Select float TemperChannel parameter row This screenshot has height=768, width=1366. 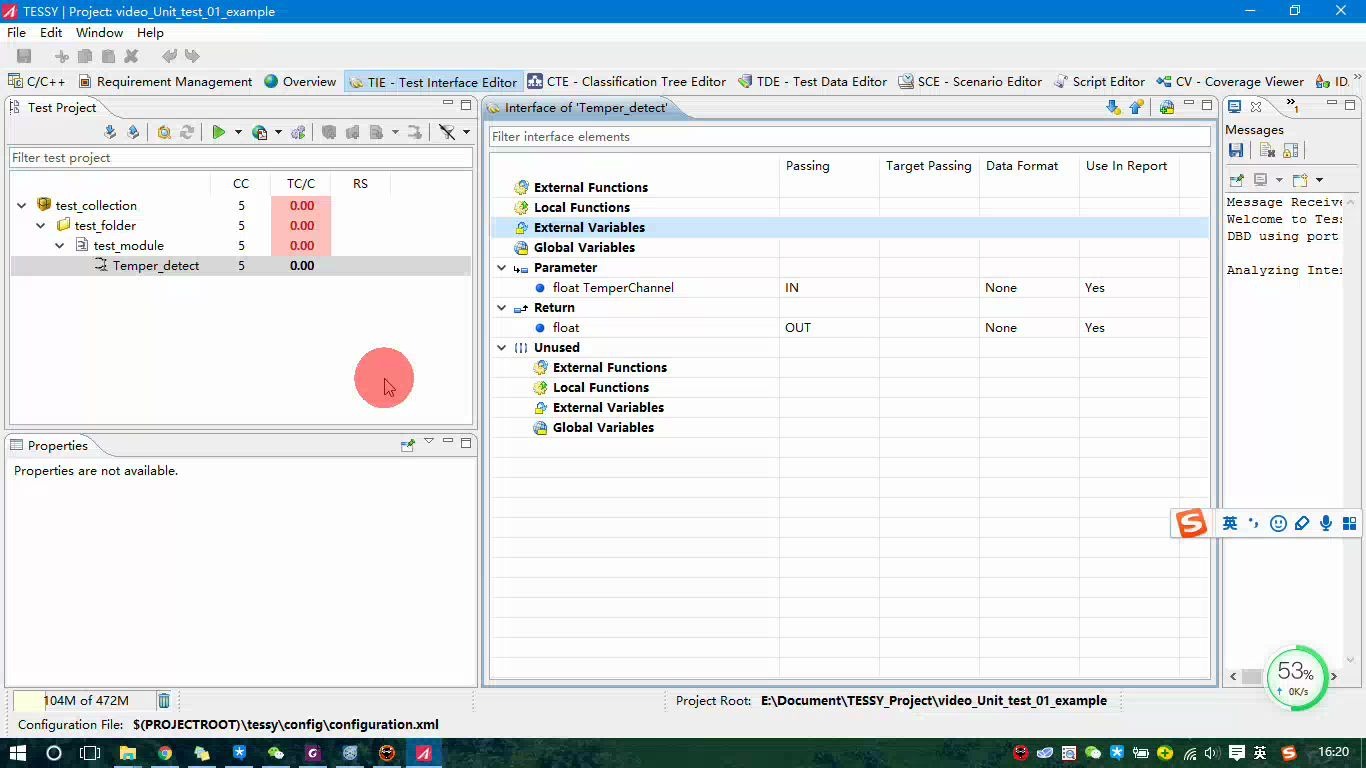pyautogui.click(x=849, y=288)
